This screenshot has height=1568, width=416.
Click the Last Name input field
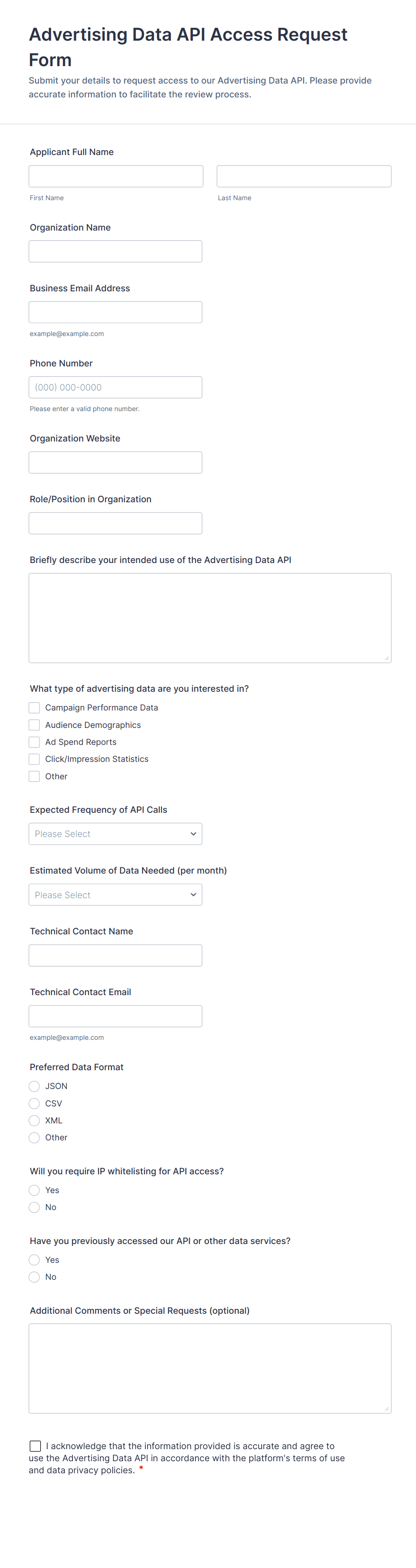tap(303, 177)
